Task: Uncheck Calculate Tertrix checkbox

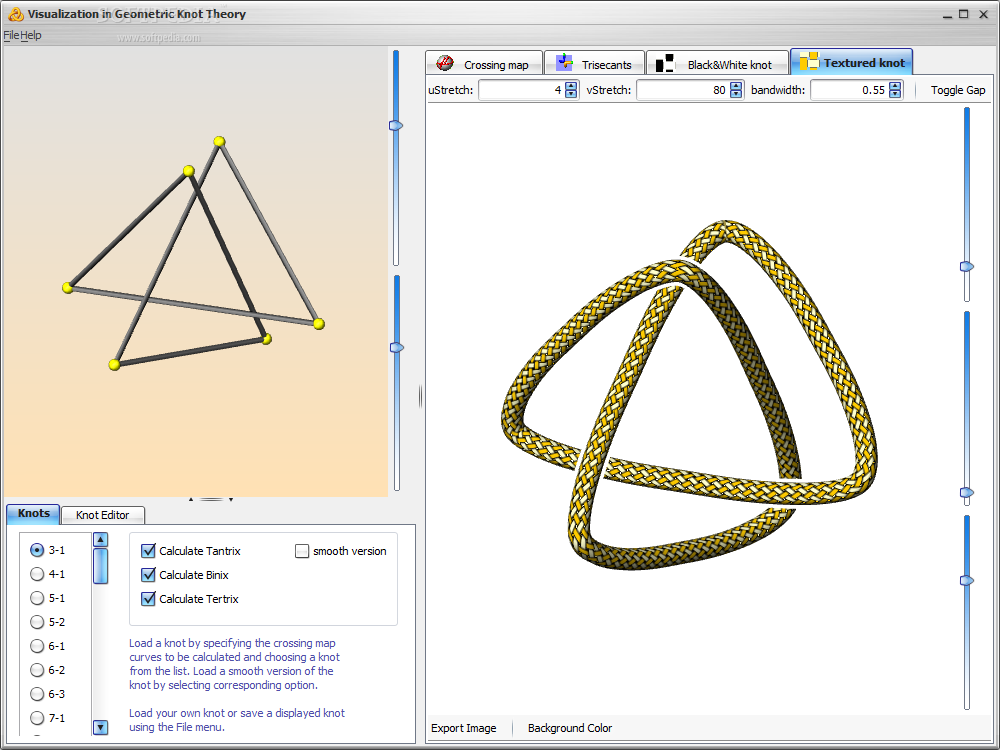Action: 148,599
